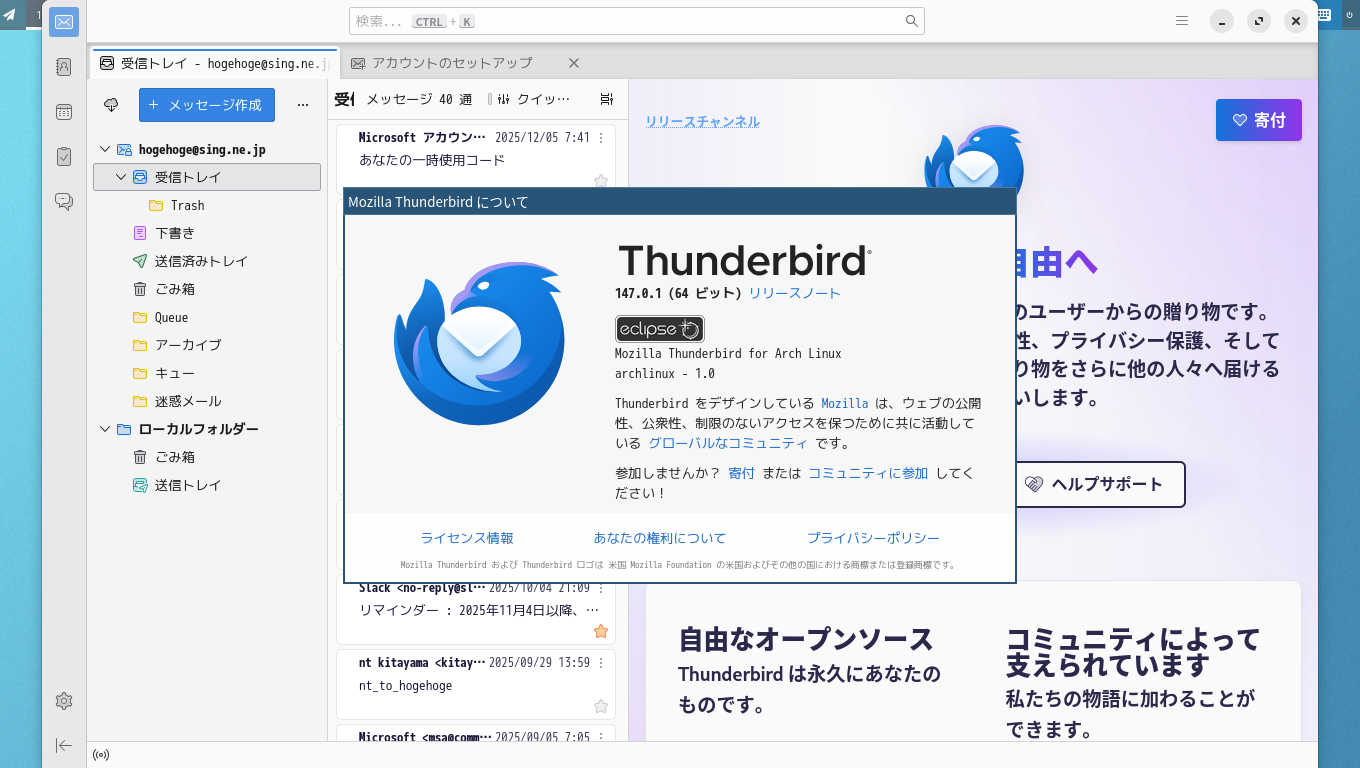Open the ライセンス情報 link

[467, 538]
